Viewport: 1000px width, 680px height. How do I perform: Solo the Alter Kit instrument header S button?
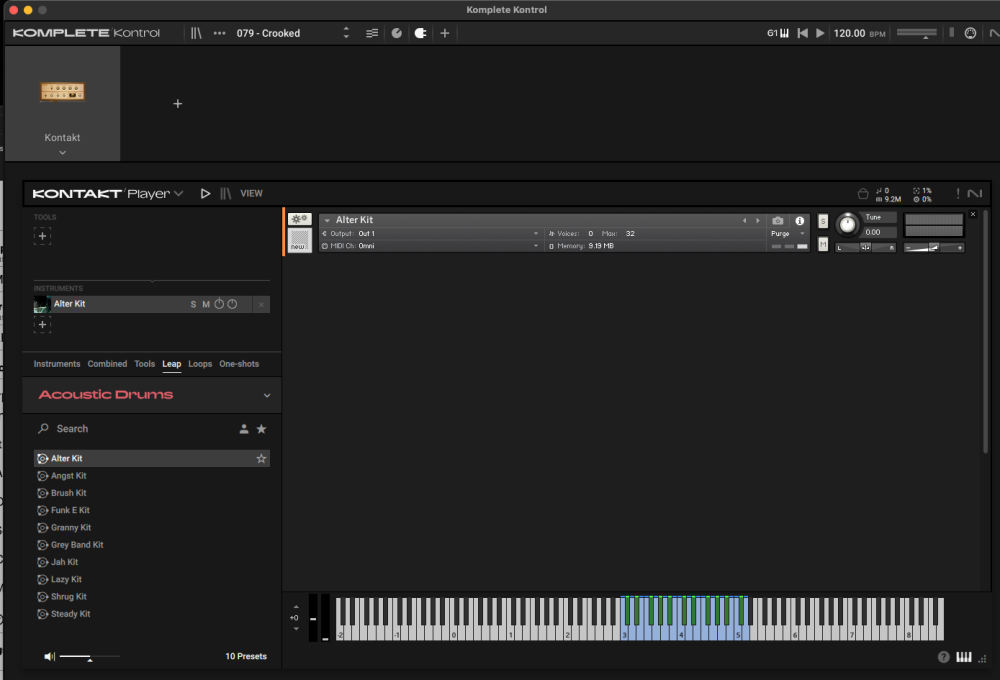tap(823, 221)
